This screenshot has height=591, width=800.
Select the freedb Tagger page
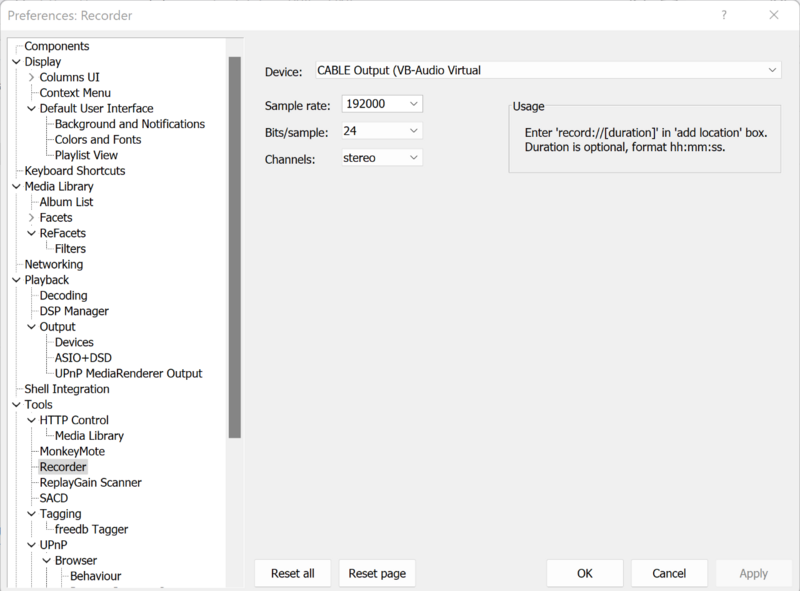[x=93, y=529]
